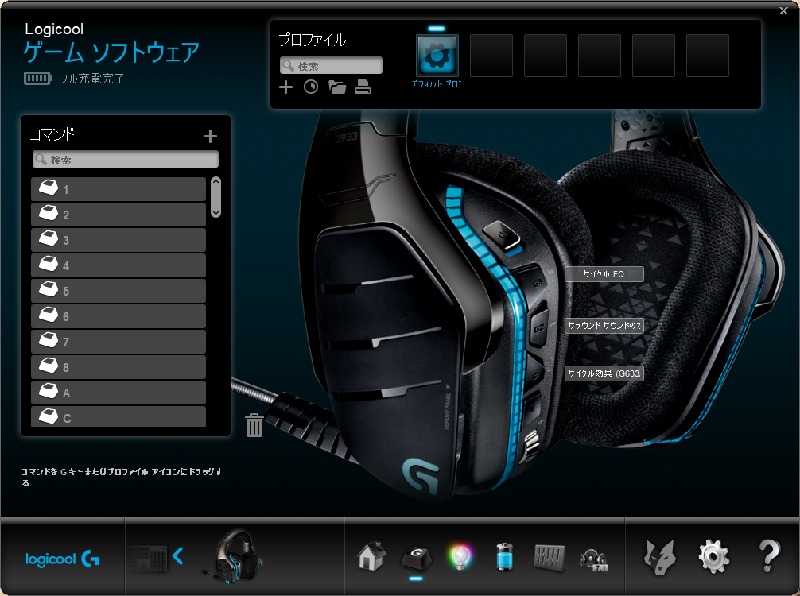The image size is (800, 596).
Task: Select command "4" in the command list
Action: (x=118, y=265)
